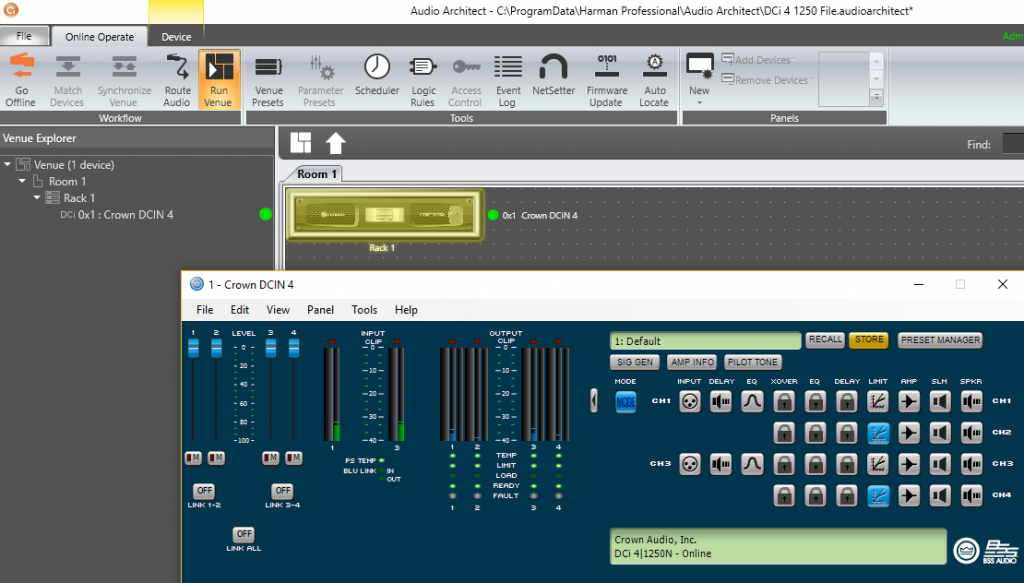Open the Event Log
The image size is (1024, 583).
point(507,80)
